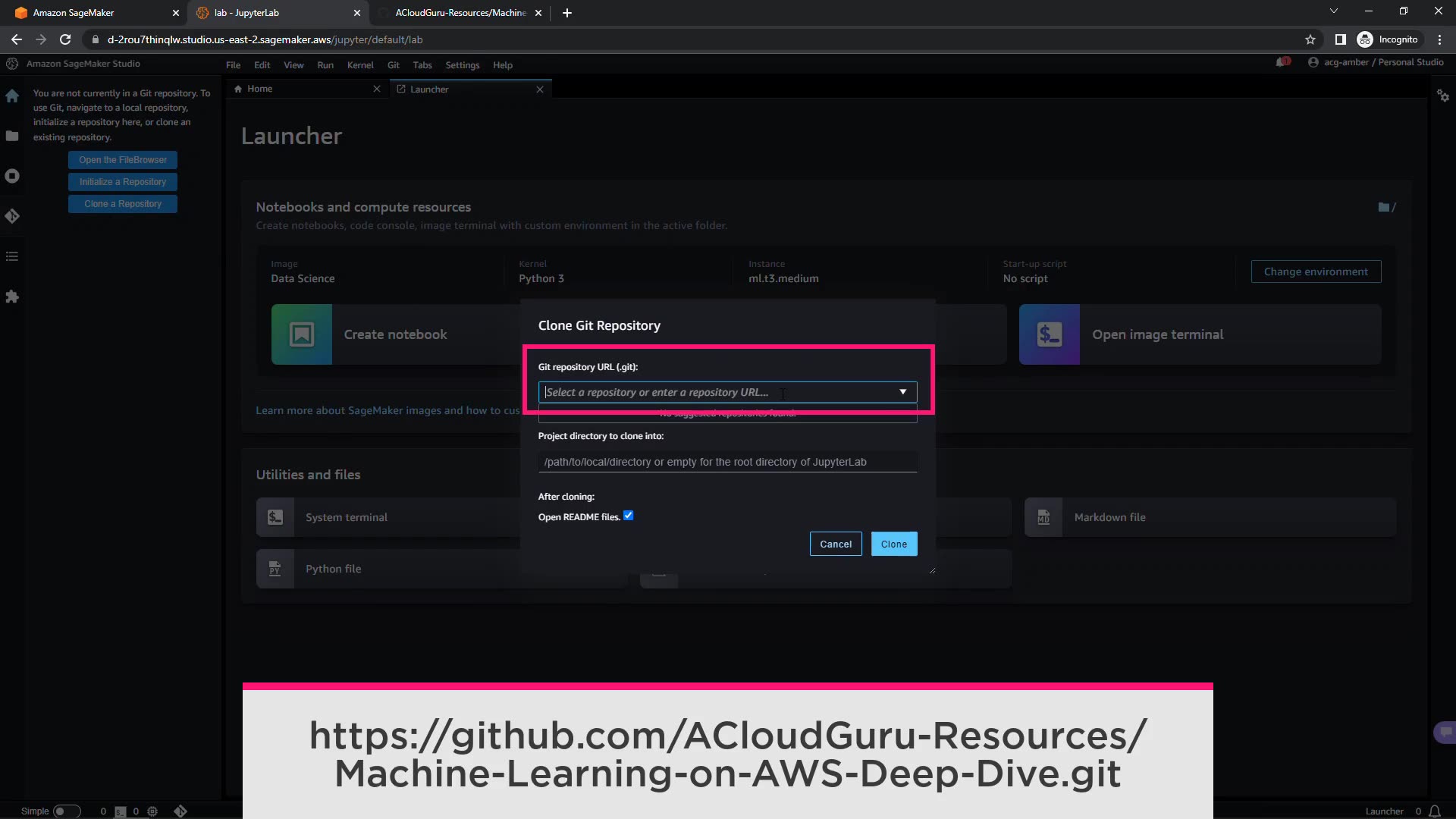
Task: Open the Settings menu
Action: [x=462, y=65]
